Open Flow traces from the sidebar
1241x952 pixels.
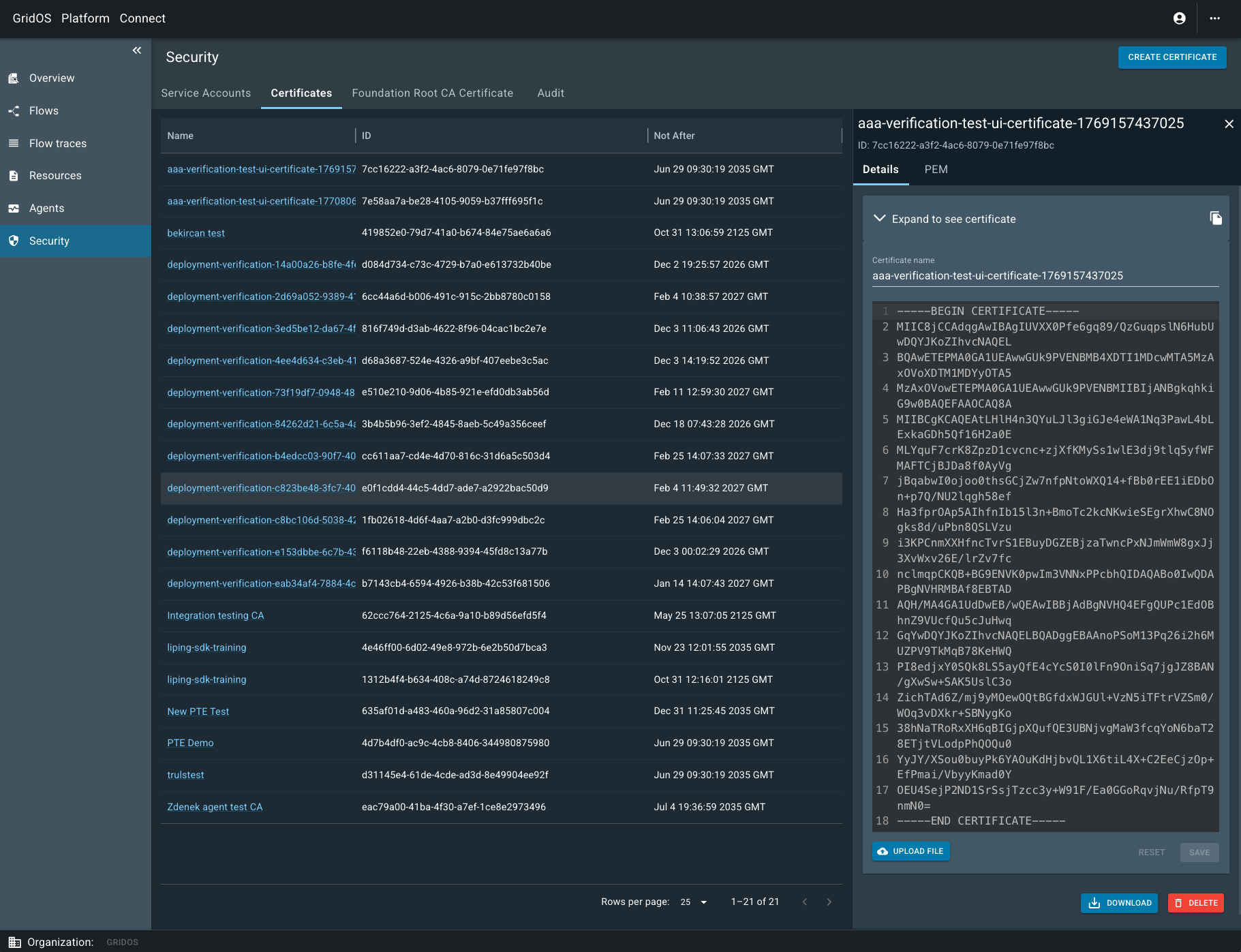pos(58,143)
